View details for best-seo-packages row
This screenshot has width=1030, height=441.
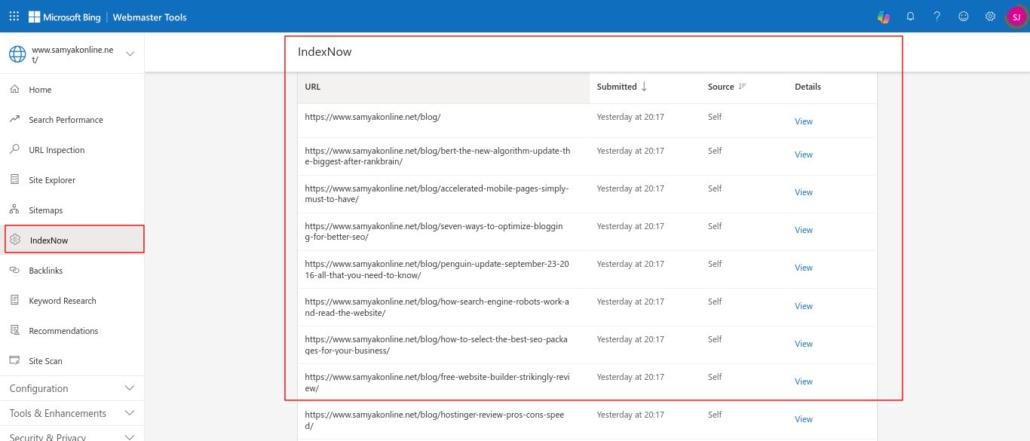pos(803,344)
